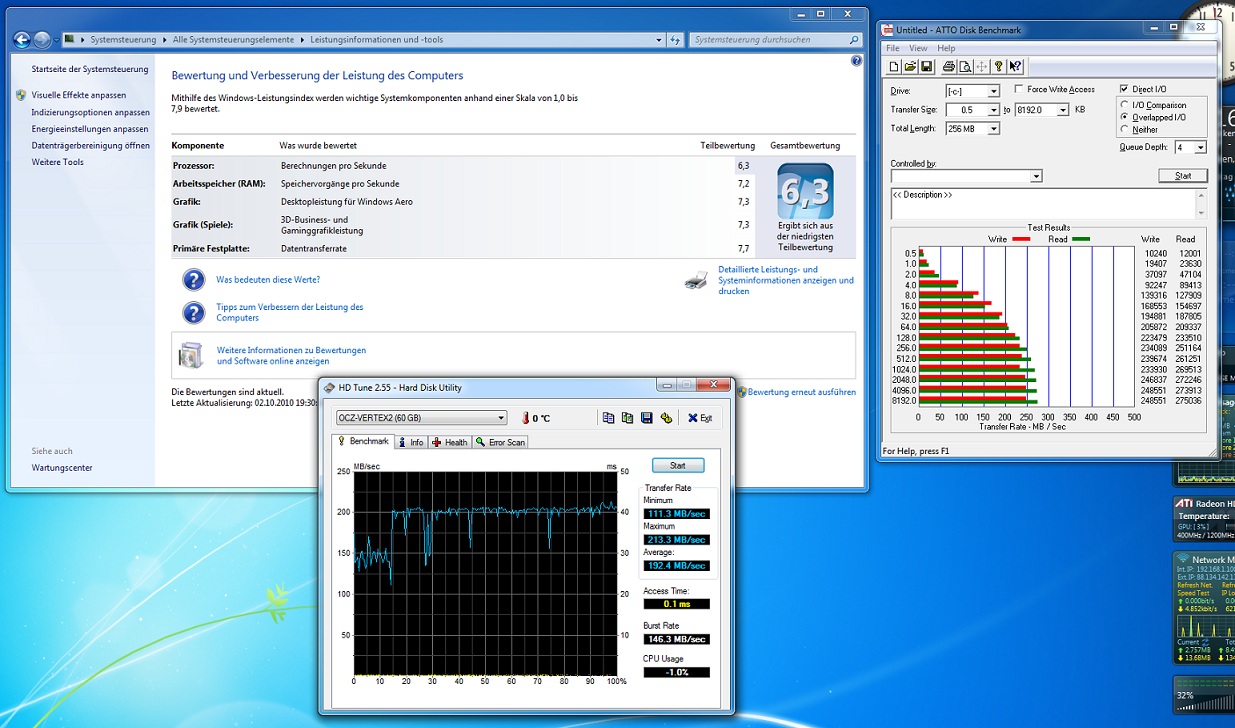Select the Benchmark tab in HD Tune

point(363,441)
